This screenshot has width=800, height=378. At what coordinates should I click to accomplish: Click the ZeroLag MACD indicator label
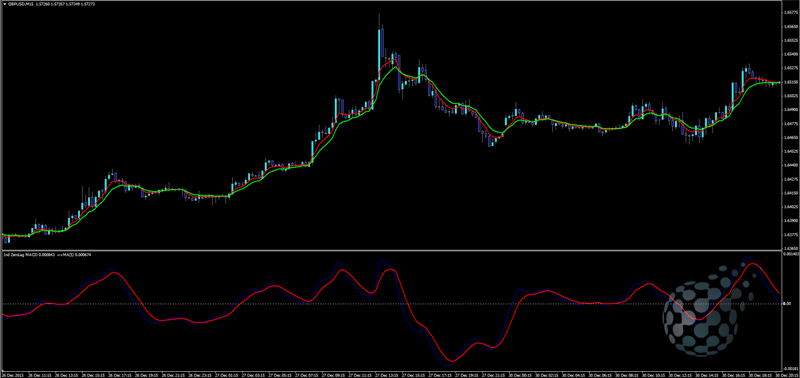coord(20,254)
